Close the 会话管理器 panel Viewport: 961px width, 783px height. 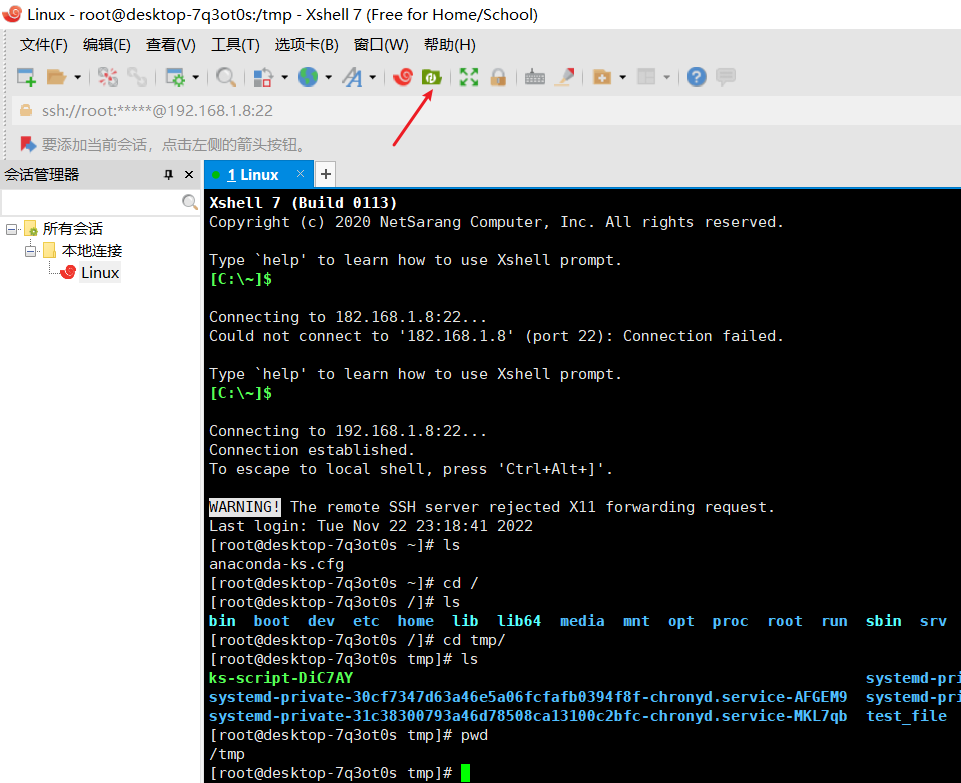coord(189,175)
